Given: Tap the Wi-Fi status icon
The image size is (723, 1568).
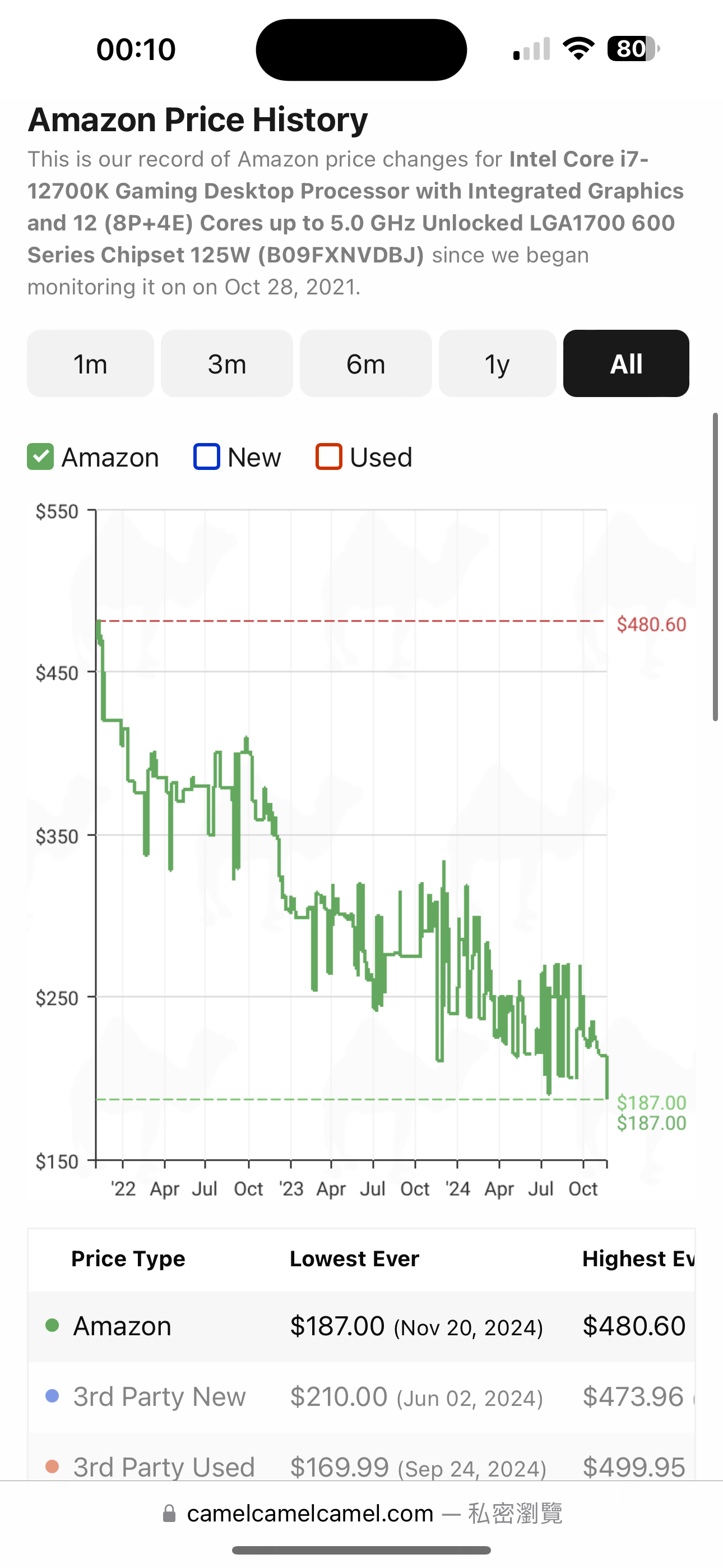Looking at the screenshot, I should pos(578,49).
